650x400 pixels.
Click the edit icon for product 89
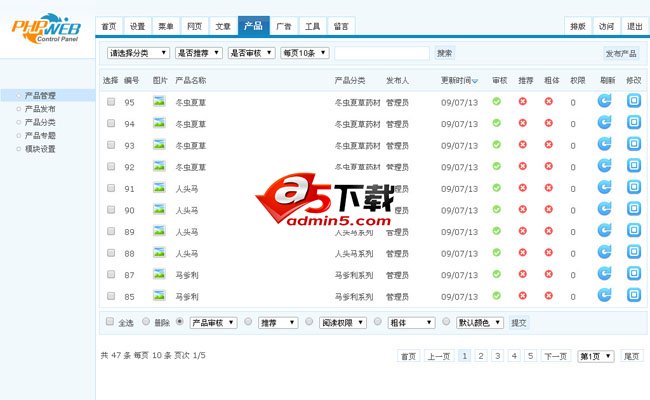pyautogui.click(x=633, y=230)
